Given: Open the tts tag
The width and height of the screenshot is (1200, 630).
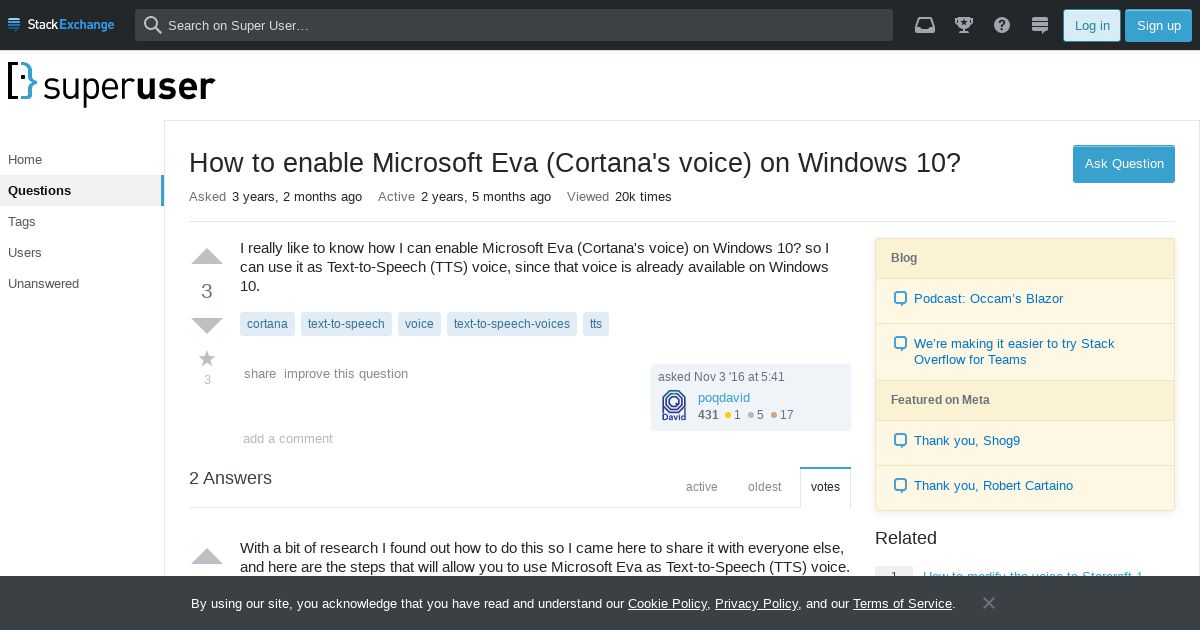Looking at the screenshot, I should (x=596, y=324).
